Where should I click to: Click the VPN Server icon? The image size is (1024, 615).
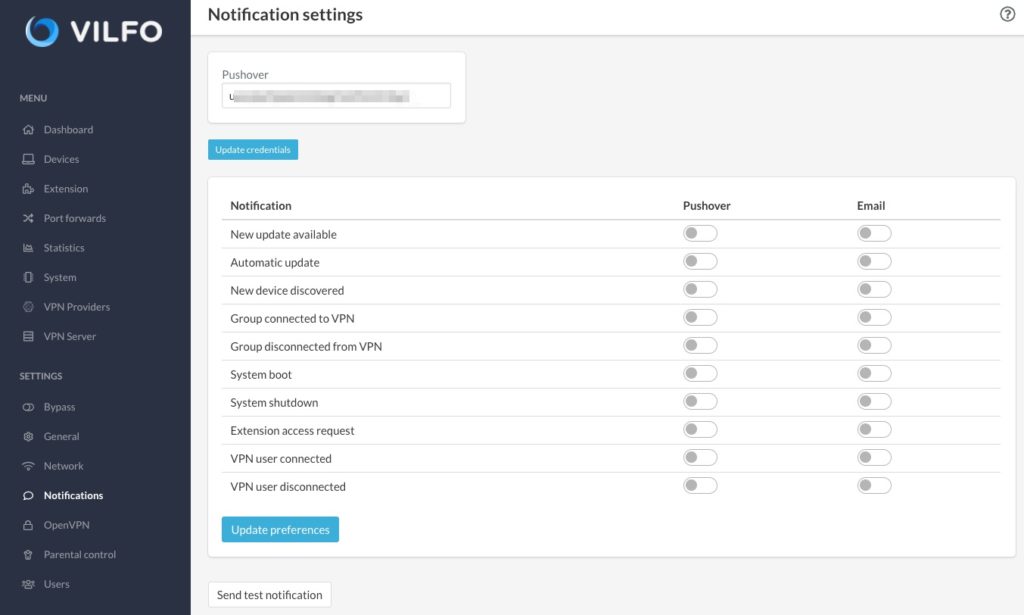pyautogui.click(x=28, y=336)
